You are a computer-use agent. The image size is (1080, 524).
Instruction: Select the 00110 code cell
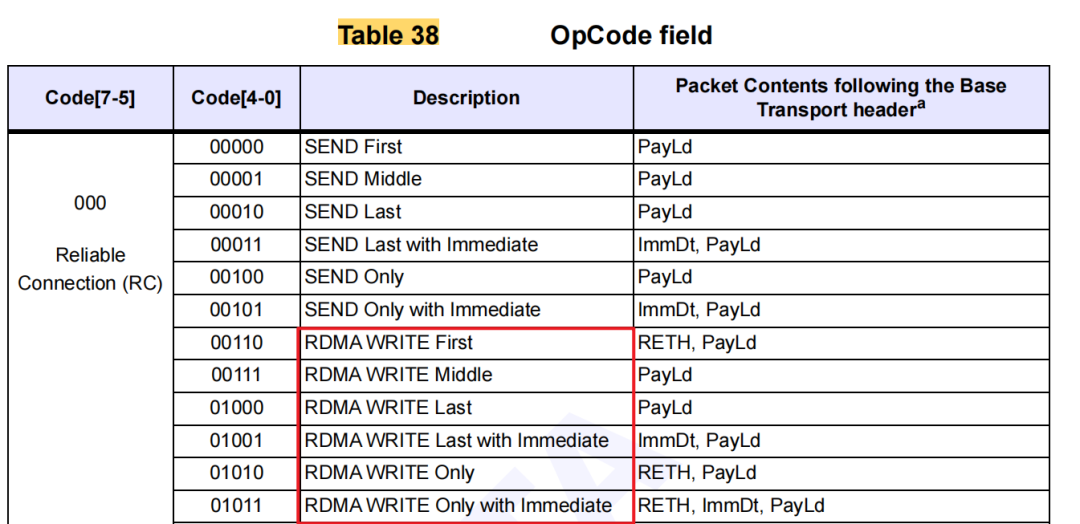pos(237,343)
